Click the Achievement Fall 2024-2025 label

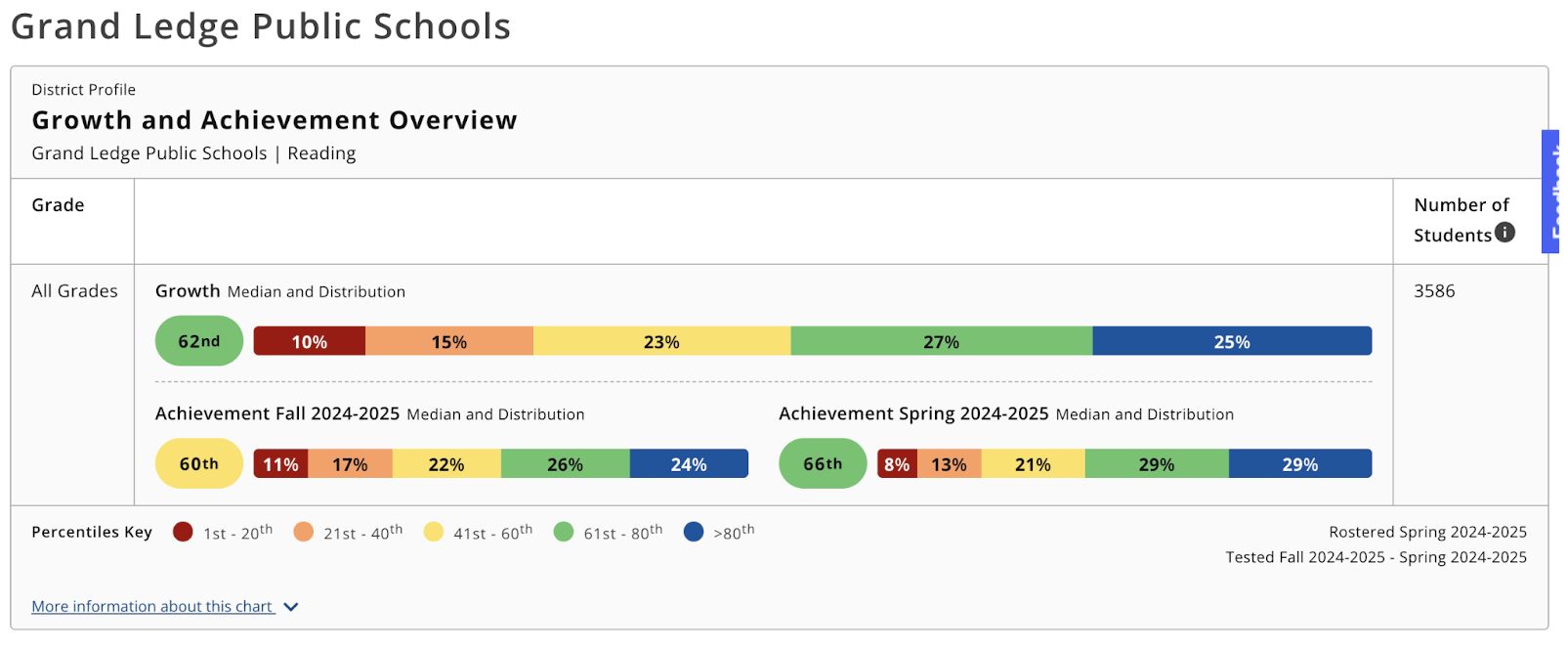370,414
